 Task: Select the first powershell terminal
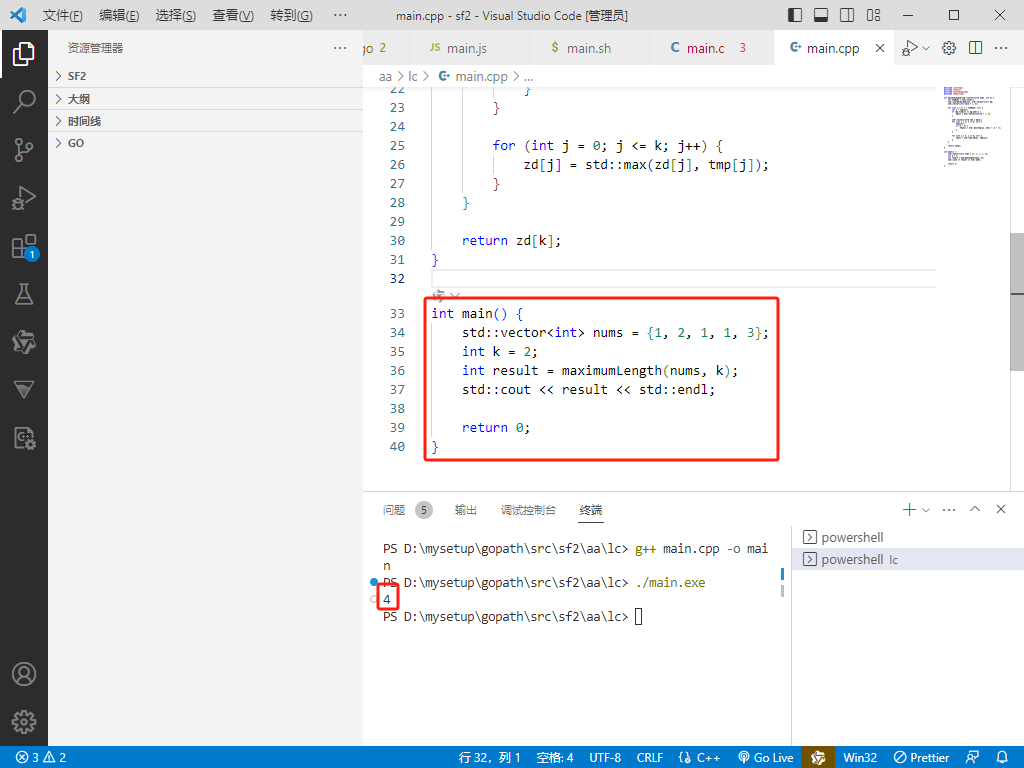908,537
